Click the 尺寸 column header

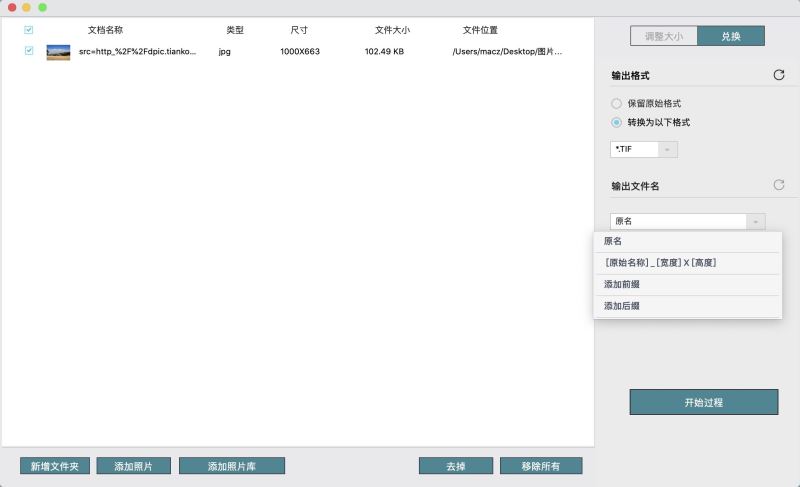299,30
